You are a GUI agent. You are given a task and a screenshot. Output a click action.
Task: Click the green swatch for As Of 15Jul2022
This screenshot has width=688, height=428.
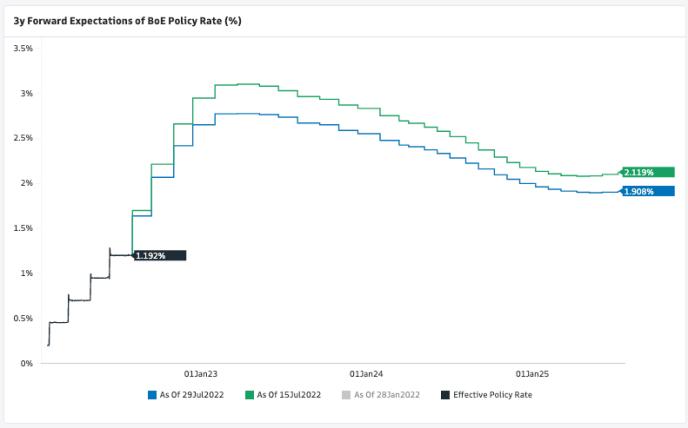coord(250,395)
